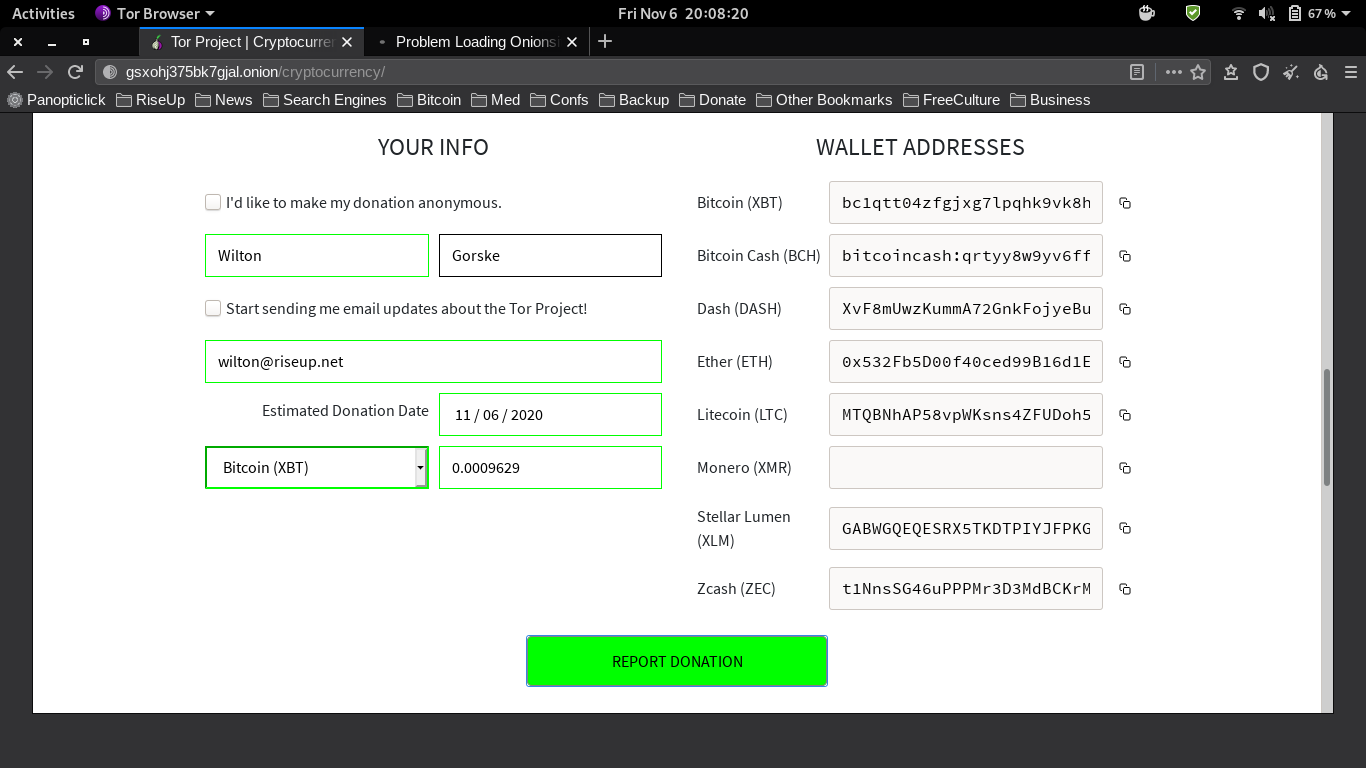The height and width of the screenshot is (768, 1366).
Task: Bookmark this page with the star
Action: click(1198, 72)
